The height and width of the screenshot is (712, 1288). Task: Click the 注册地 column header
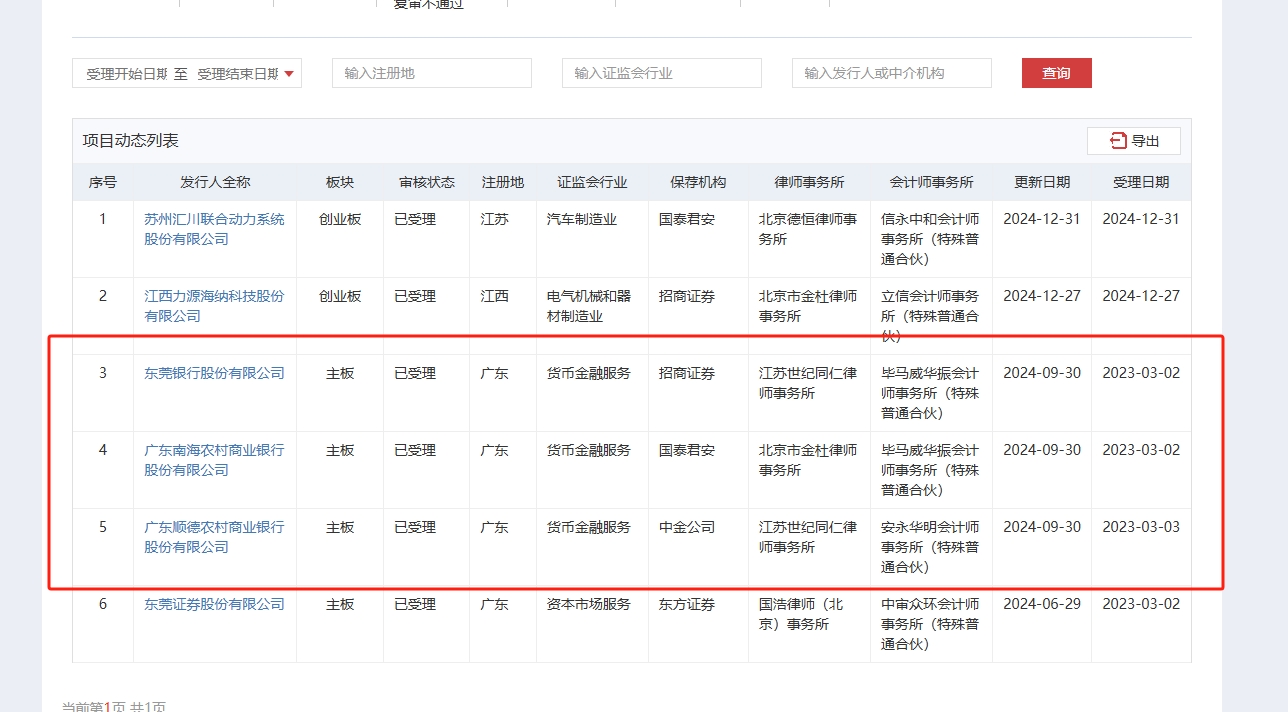point(503,182)
